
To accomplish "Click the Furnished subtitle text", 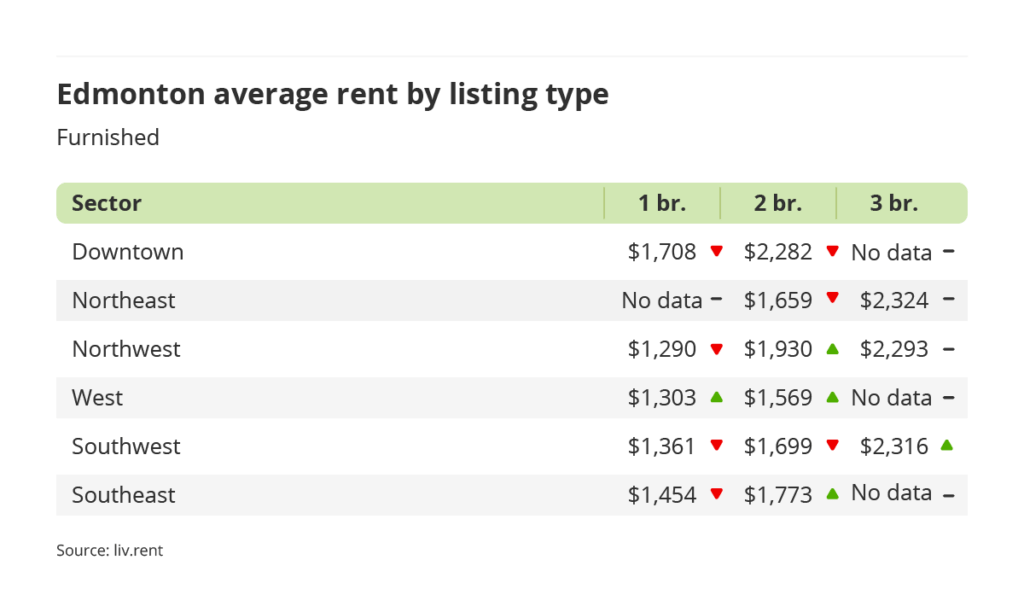I will (x=108, y=137).
